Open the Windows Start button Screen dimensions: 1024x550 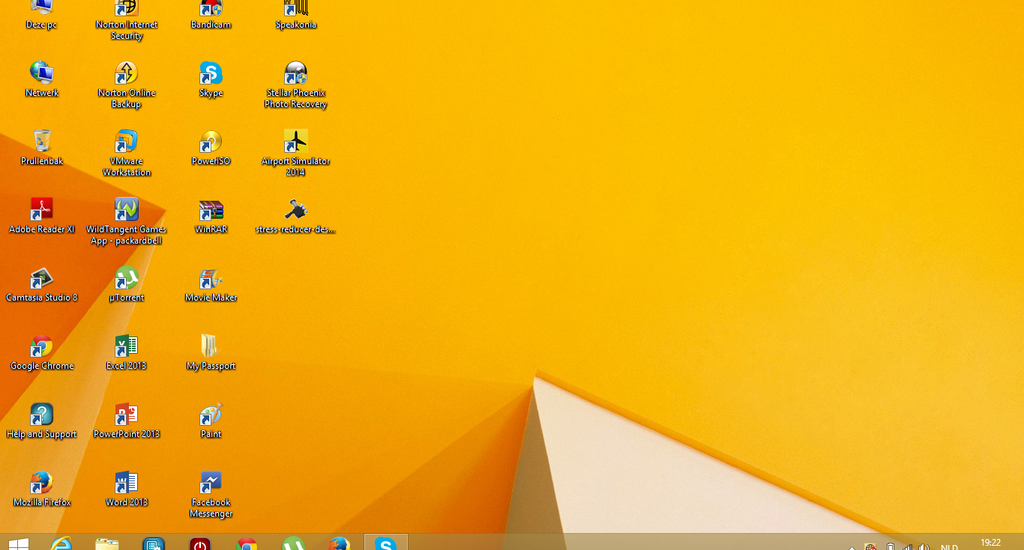18,543
